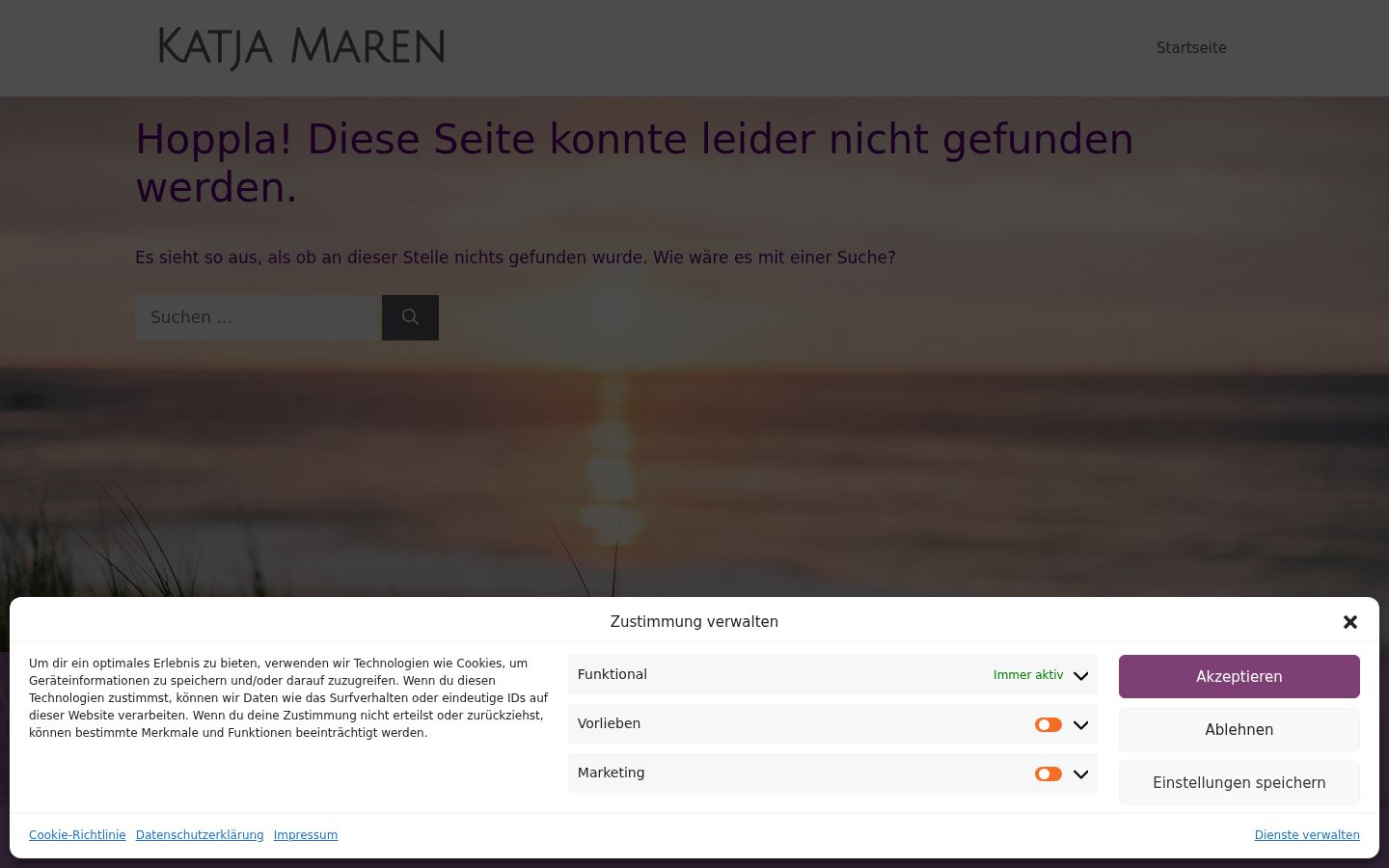This screenshot has width=1389, height=868.
Task: Click the magnifier search submit button
Action: [410, 317]
